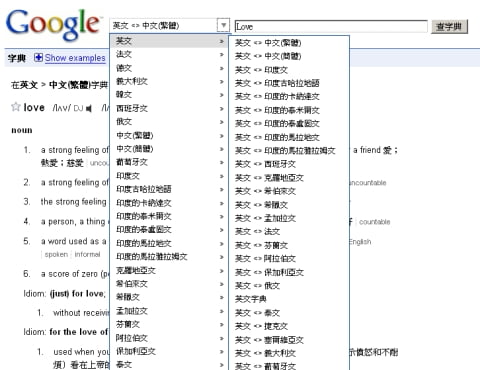Click the search field containing Love
Image resolution: width=480 pixels, height=370 pixels.
coord(331,26)
